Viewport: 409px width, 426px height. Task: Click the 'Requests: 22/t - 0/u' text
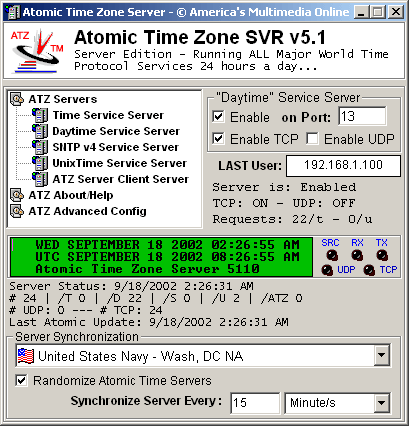[293, 219]
